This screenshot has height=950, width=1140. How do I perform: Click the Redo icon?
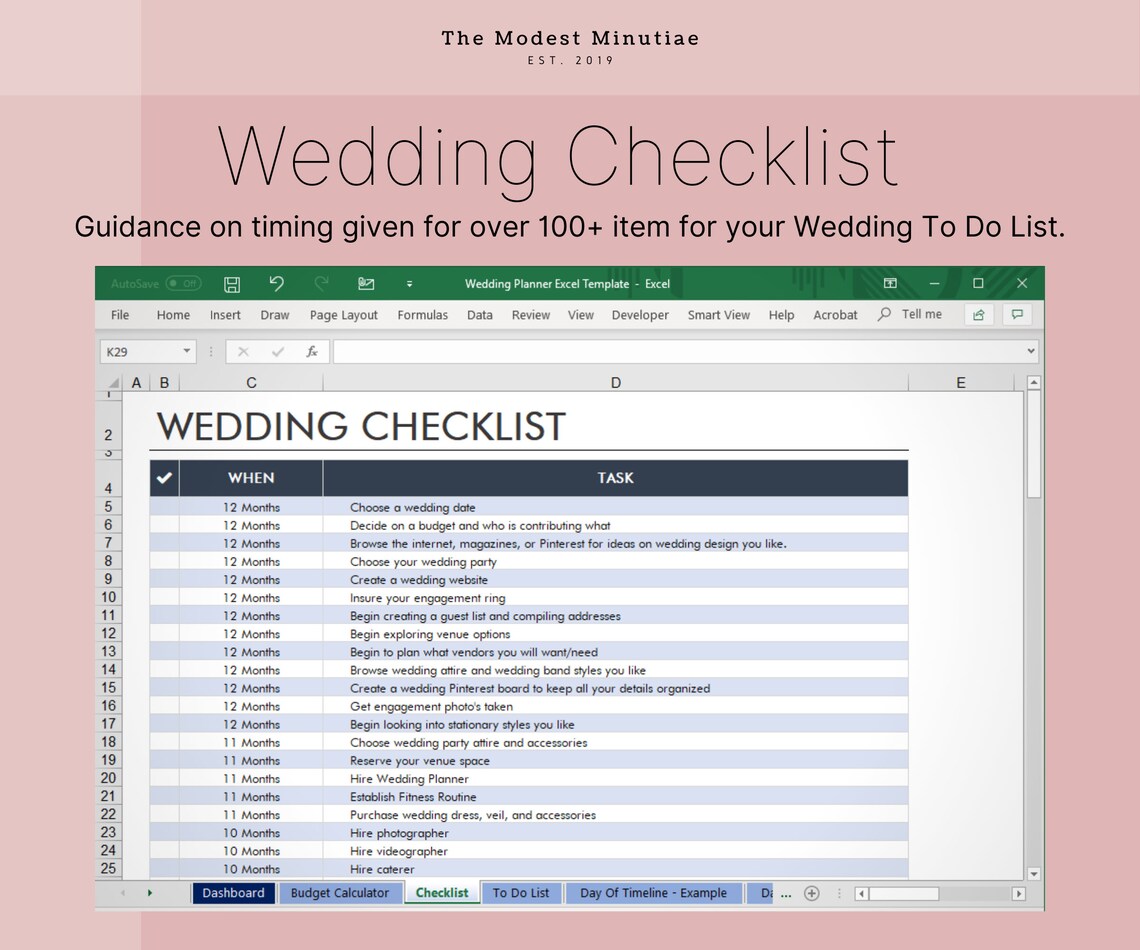pyautogui.click(x=321, y=284)
